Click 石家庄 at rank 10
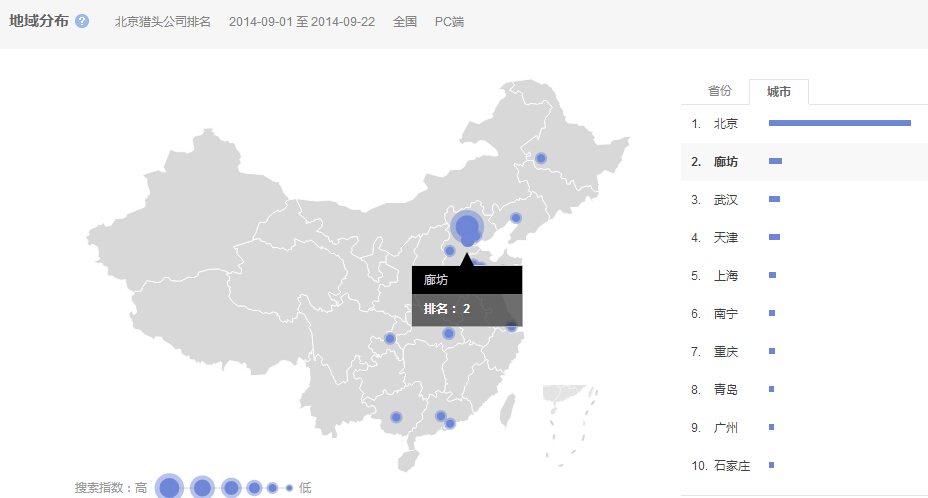This screenshot has height=498, width=928. (731, 466)
